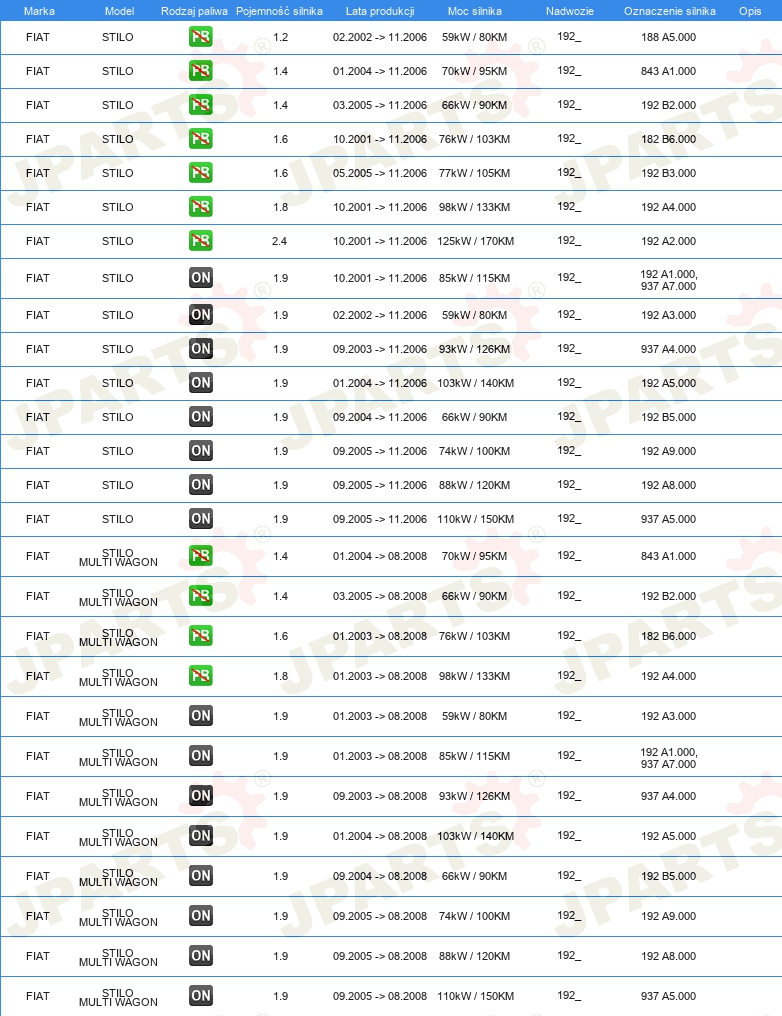Click ON icon in Multi Wagon 103kW / 140KM row

(201, 836)
